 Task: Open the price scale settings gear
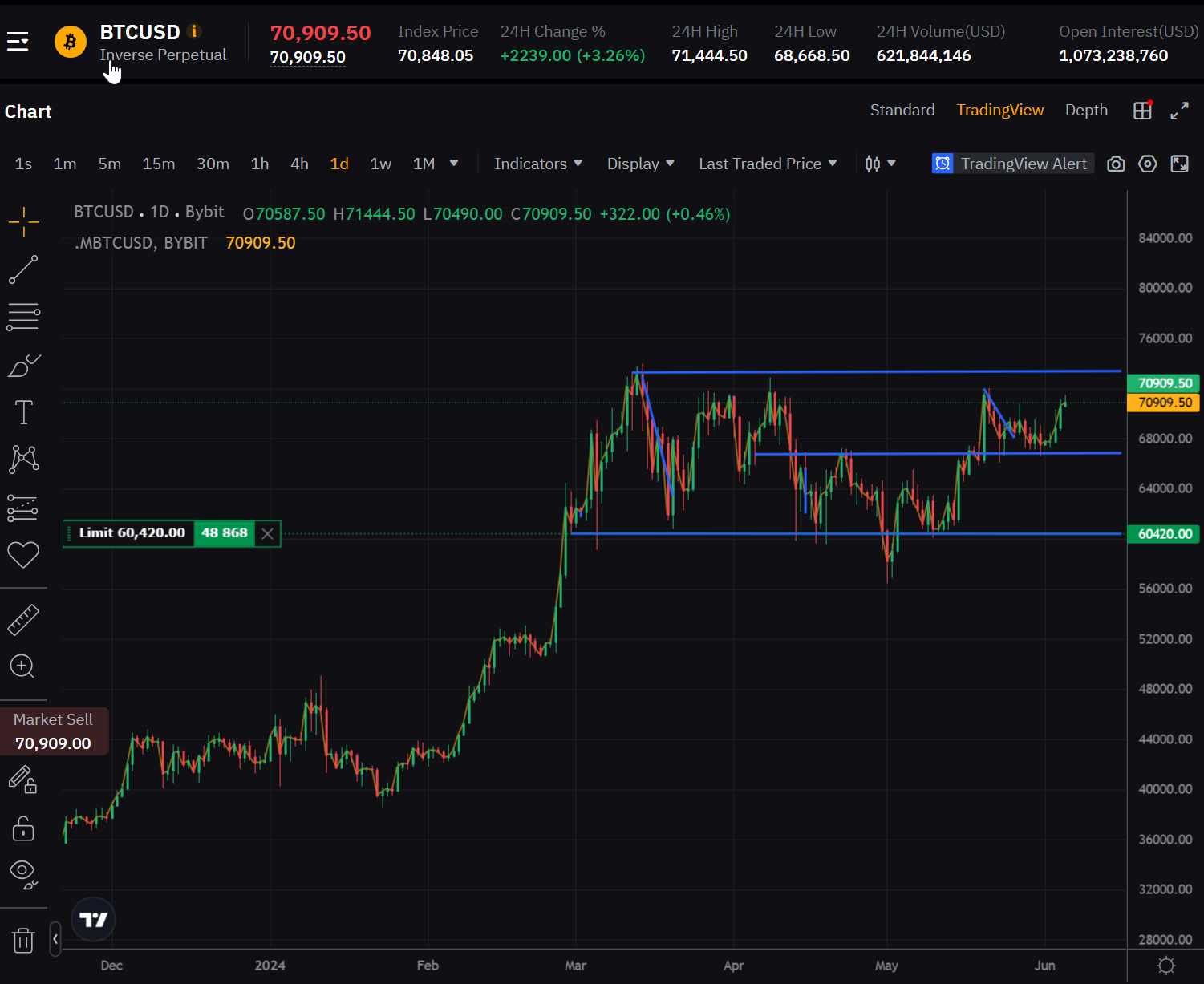[1166, 965]
